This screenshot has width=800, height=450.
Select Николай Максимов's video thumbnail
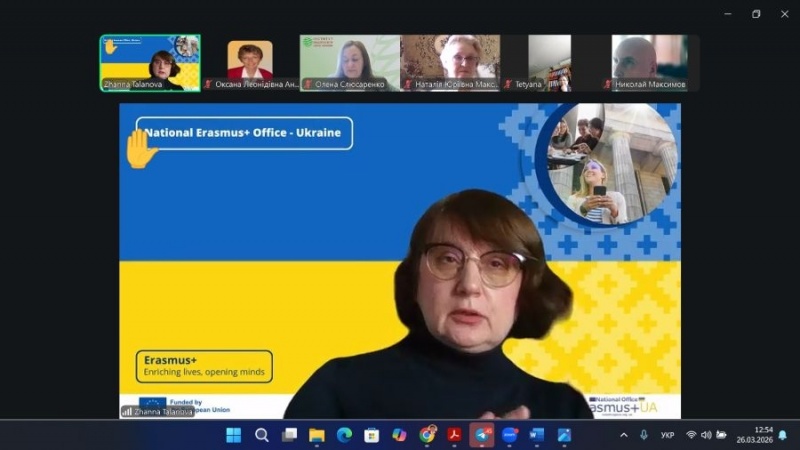649,62
